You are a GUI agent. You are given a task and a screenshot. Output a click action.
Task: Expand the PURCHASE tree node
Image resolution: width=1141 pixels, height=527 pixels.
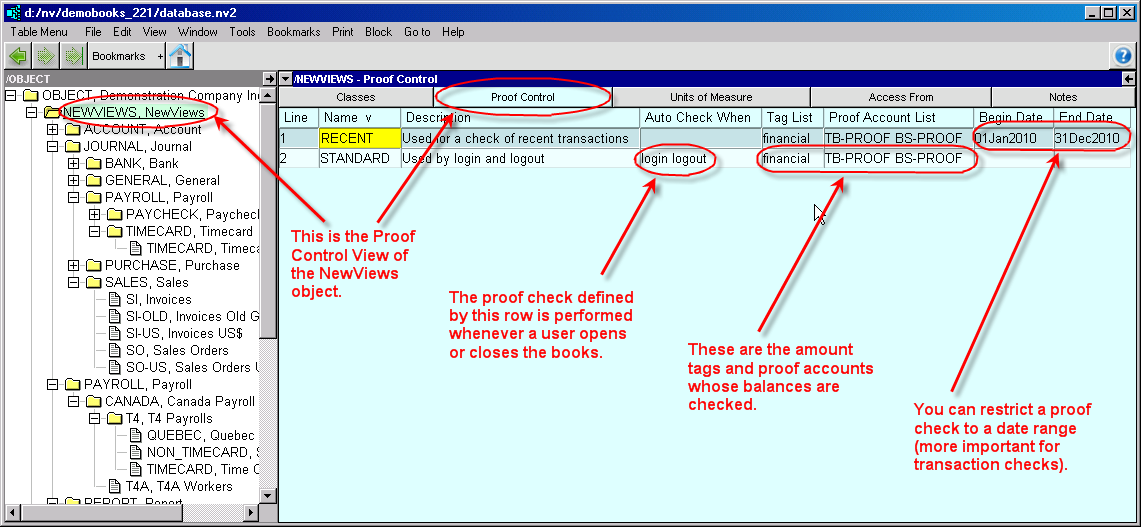(x=73, y=265)
